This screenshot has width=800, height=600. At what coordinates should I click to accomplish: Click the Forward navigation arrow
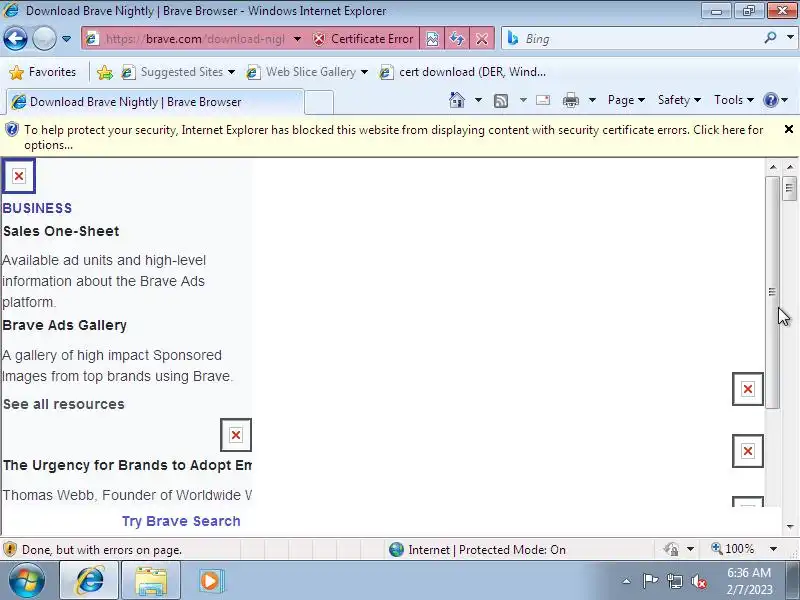pos(44,38)
